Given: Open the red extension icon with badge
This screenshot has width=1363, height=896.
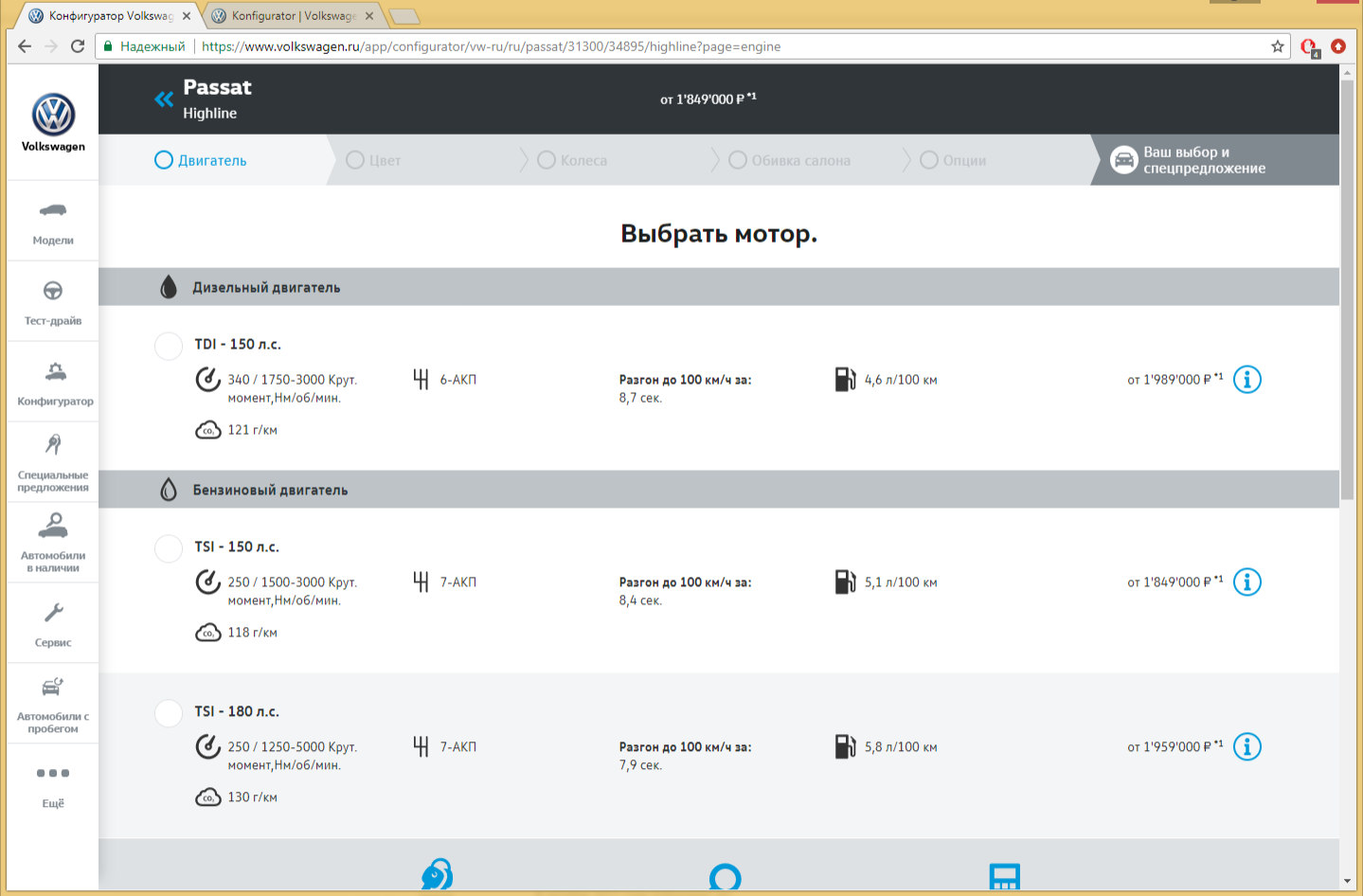Looking at the screenshot, I should tap(1310, 47).
